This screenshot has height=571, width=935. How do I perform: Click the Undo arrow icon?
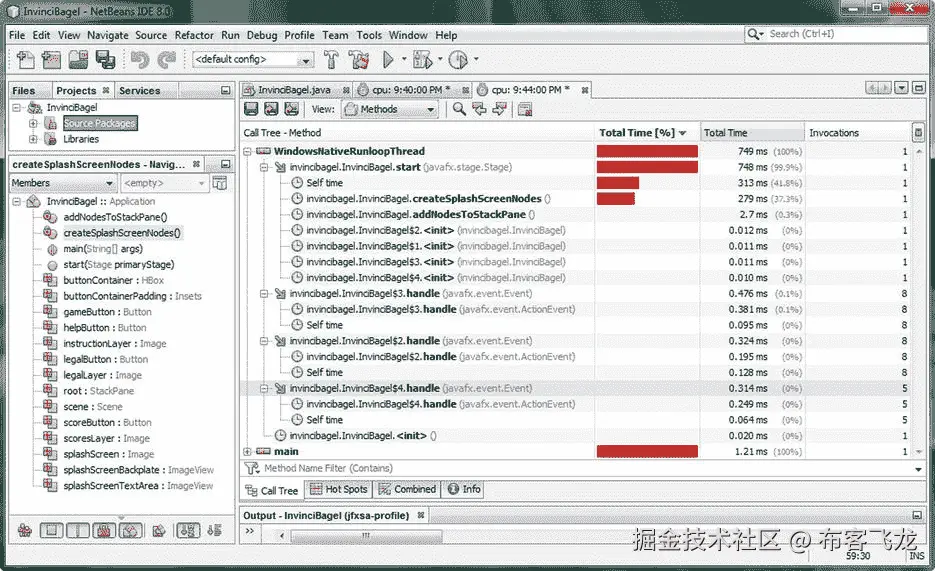pos(140,60)
